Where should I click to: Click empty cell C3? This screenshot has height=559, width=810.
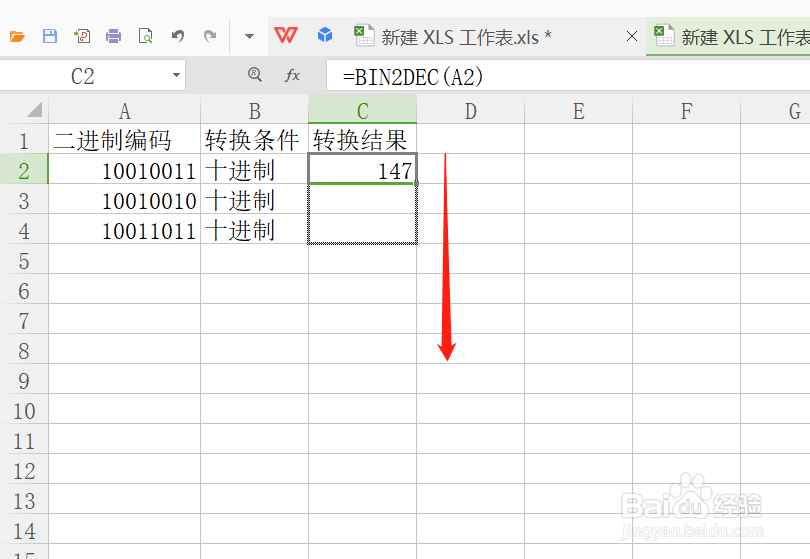[x=363, y=199]
